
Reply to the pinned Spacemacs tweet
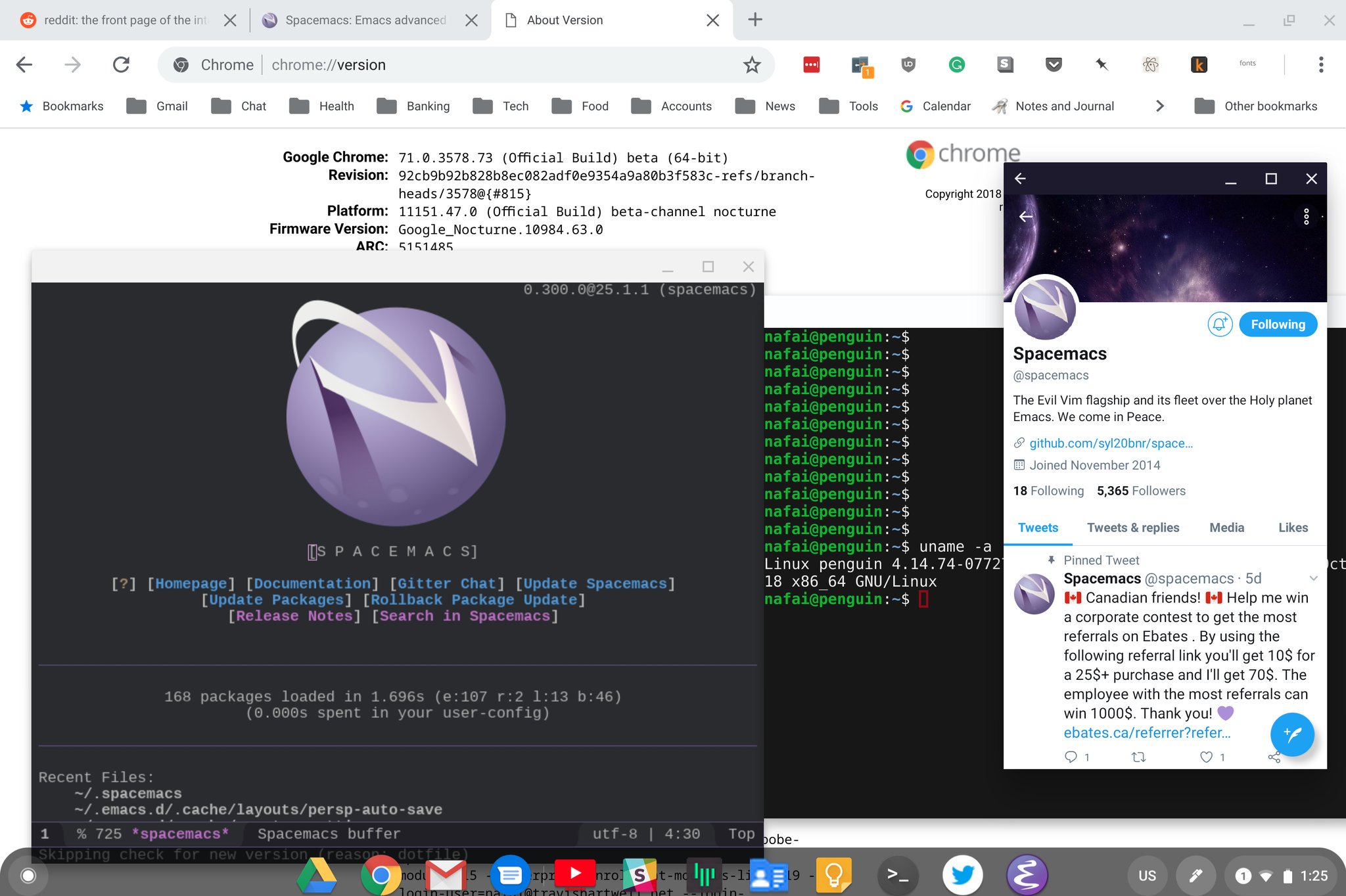(1071, 757)
